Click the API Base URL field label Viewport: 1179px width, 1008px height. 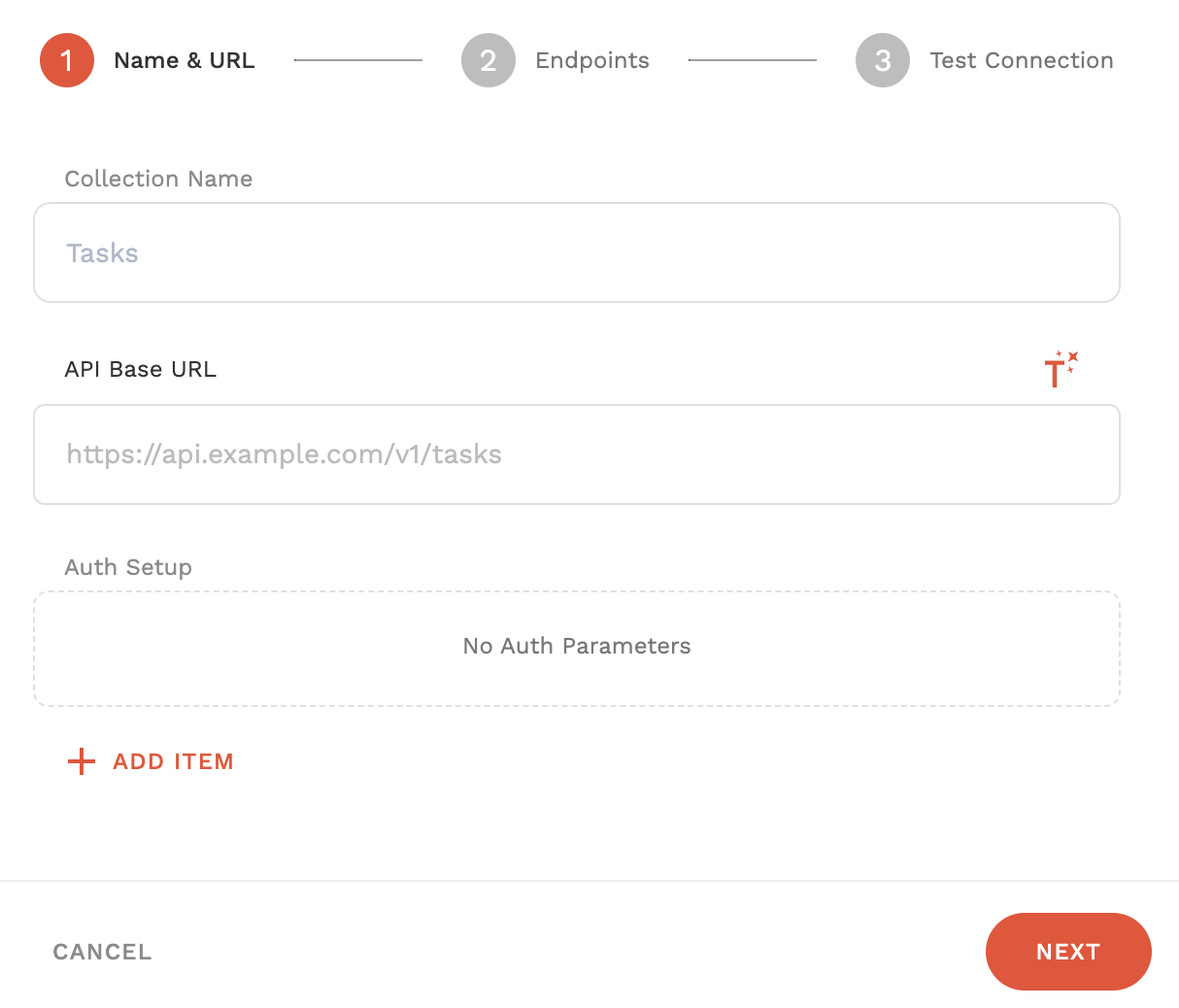[x=141, y=369]
